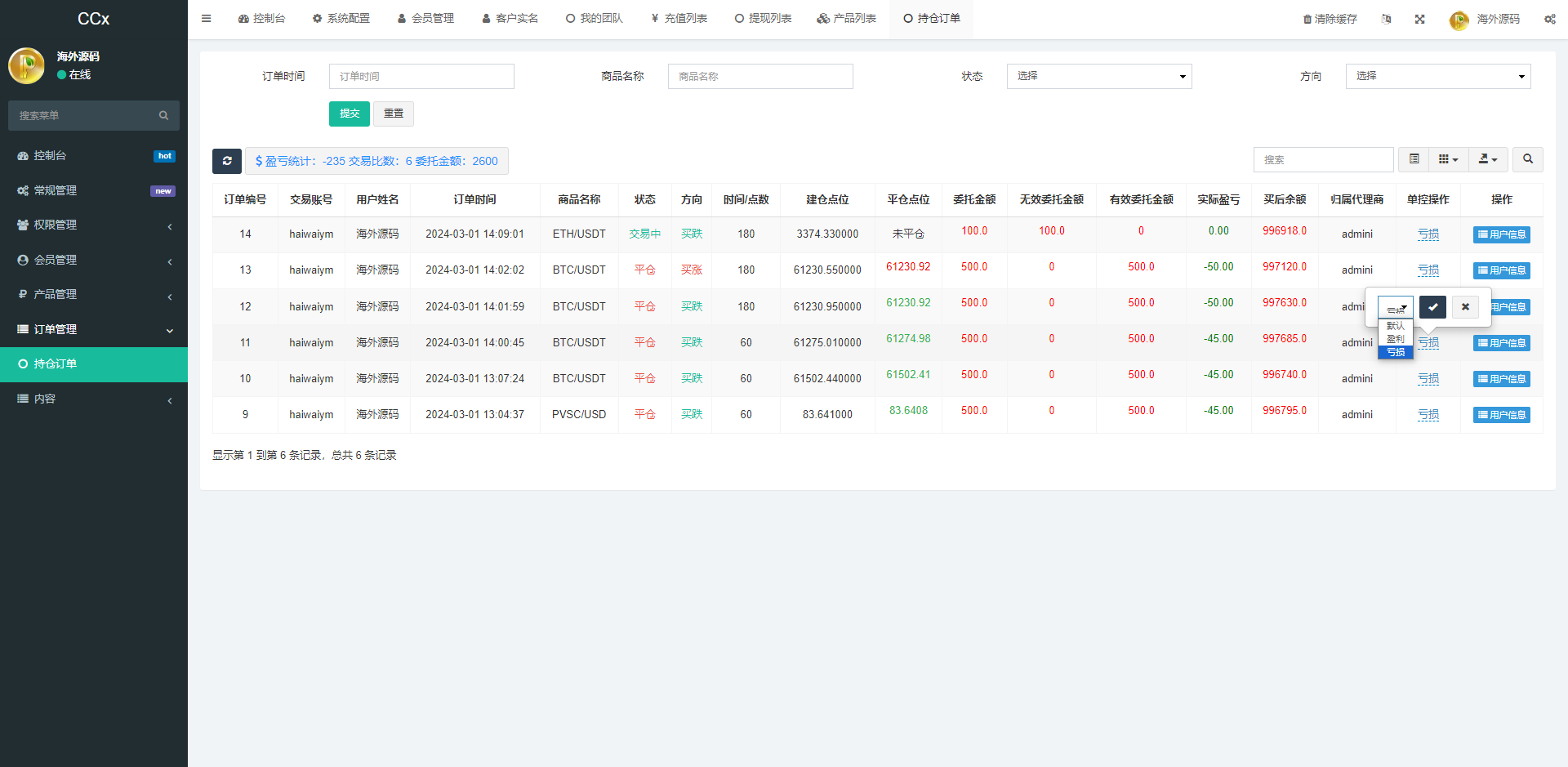Click 用户信息 button for order 14
This screenshot has width=1568, height=767.
coord(1501,234)
